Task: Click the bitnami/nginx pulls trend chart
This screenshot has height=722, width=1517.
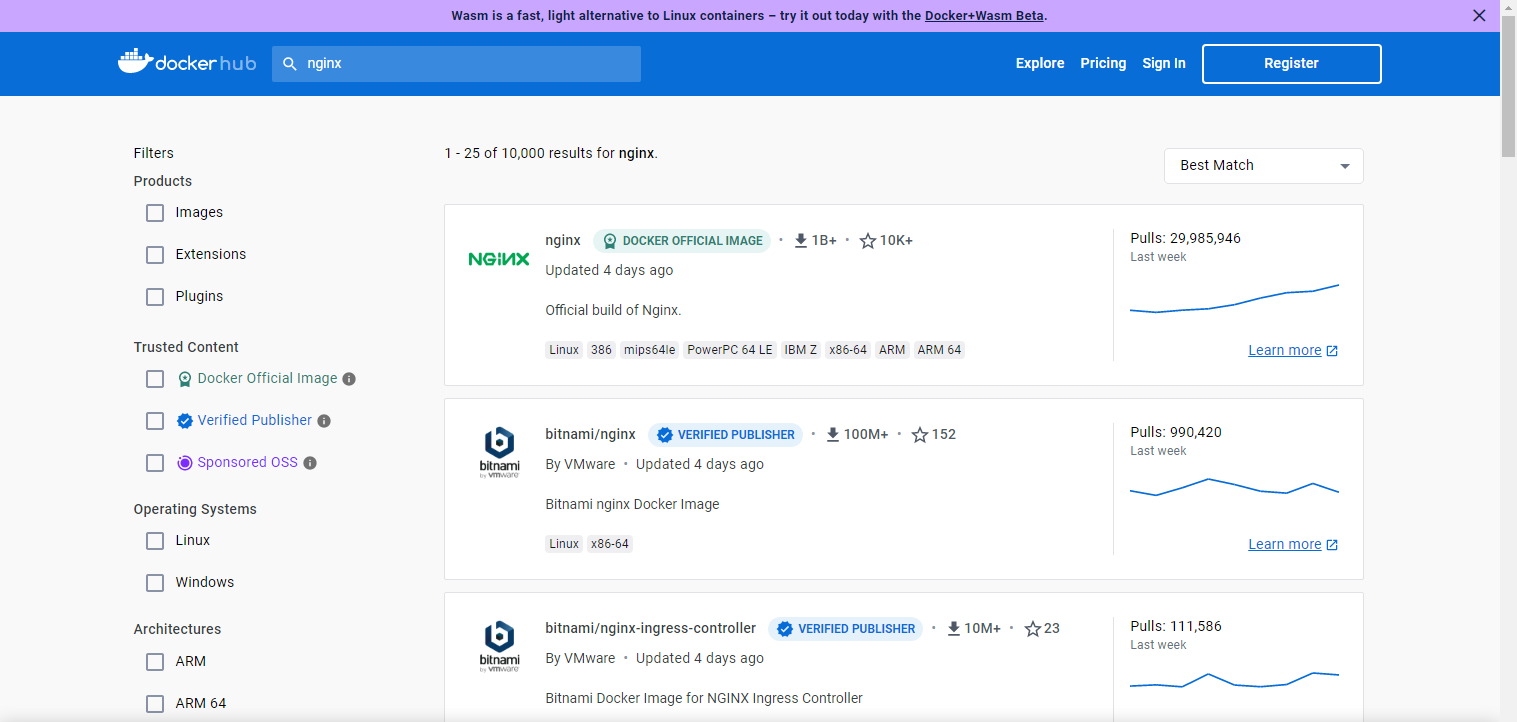Action: pos(1234,487)
